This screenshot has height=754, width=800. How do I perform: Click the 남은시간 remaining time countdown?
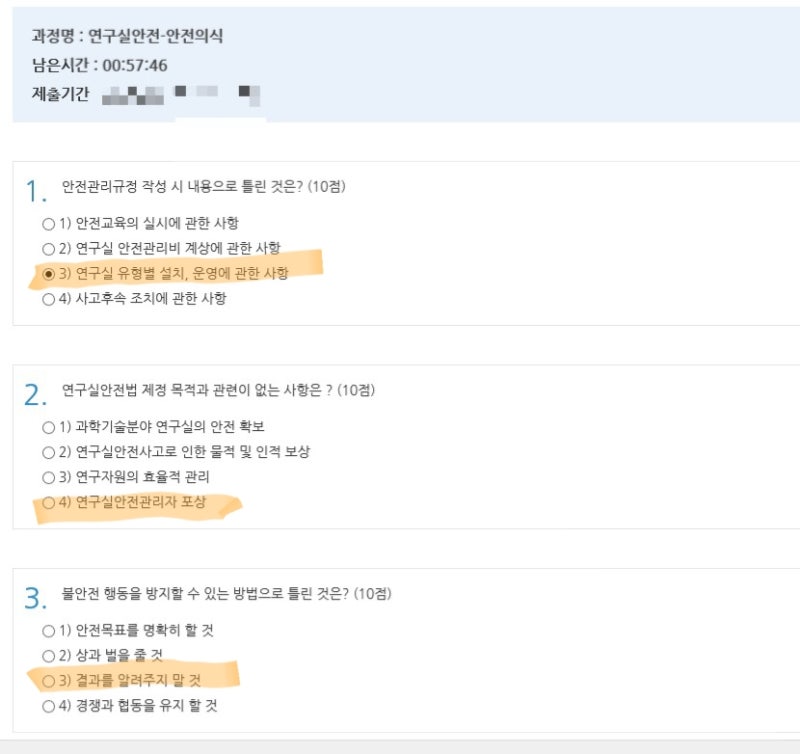point(99,65)
